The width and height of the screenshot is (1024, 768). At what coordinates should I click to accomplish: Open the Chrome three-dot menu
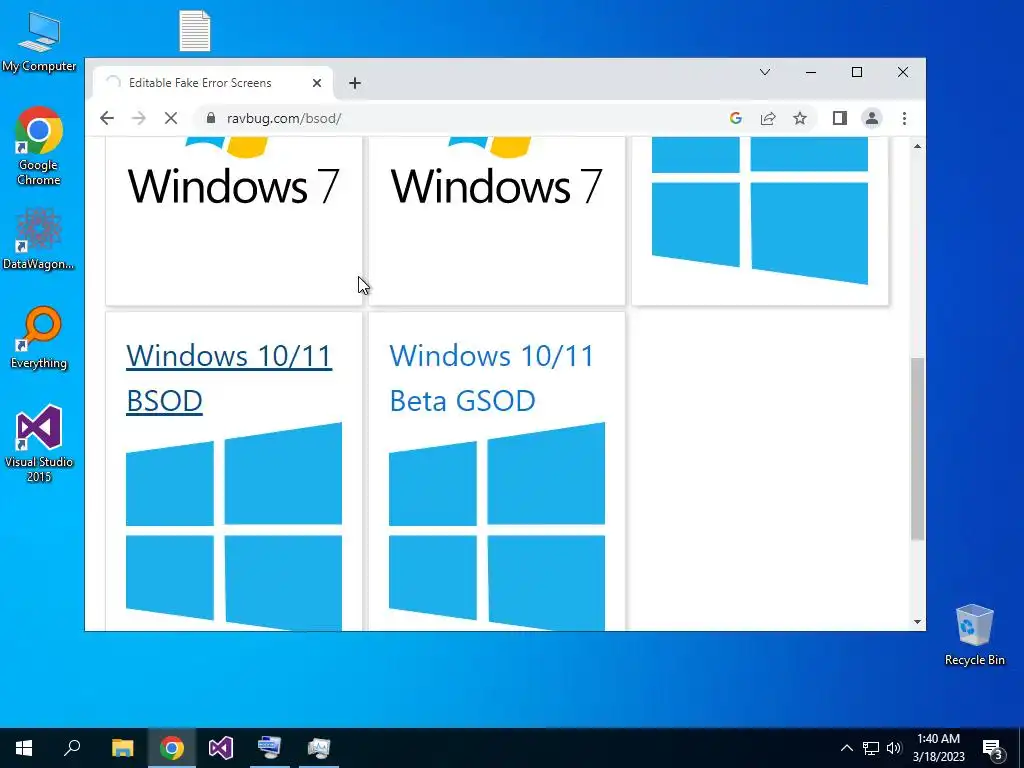[904, 118]
